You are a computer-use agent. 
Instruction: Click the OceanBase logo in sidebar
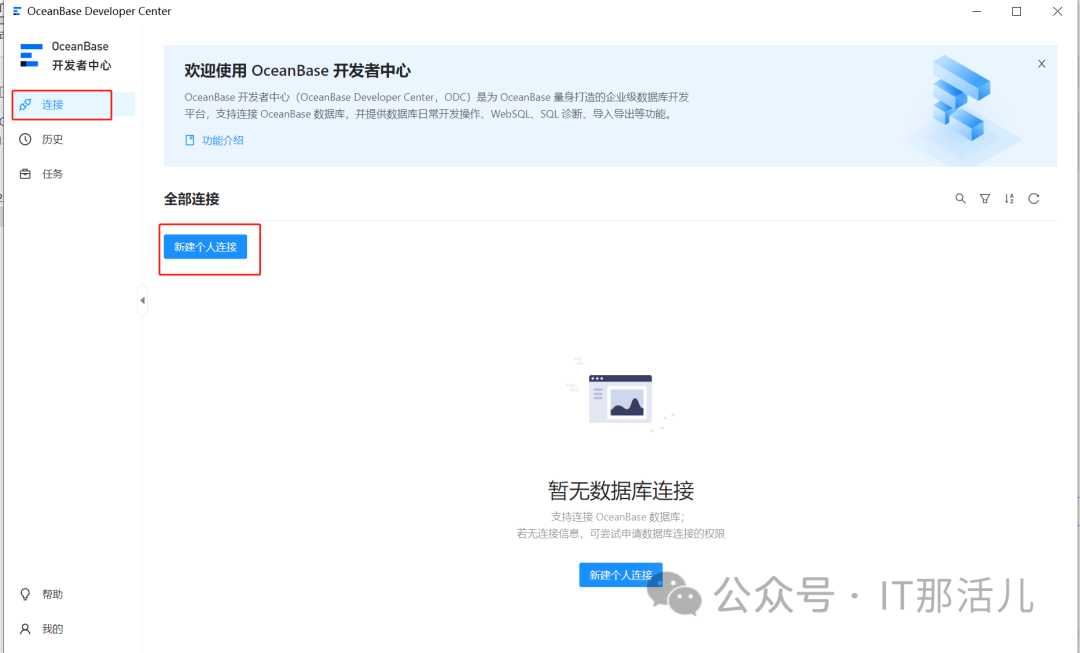pyautogui.click(x=30, y=55)
